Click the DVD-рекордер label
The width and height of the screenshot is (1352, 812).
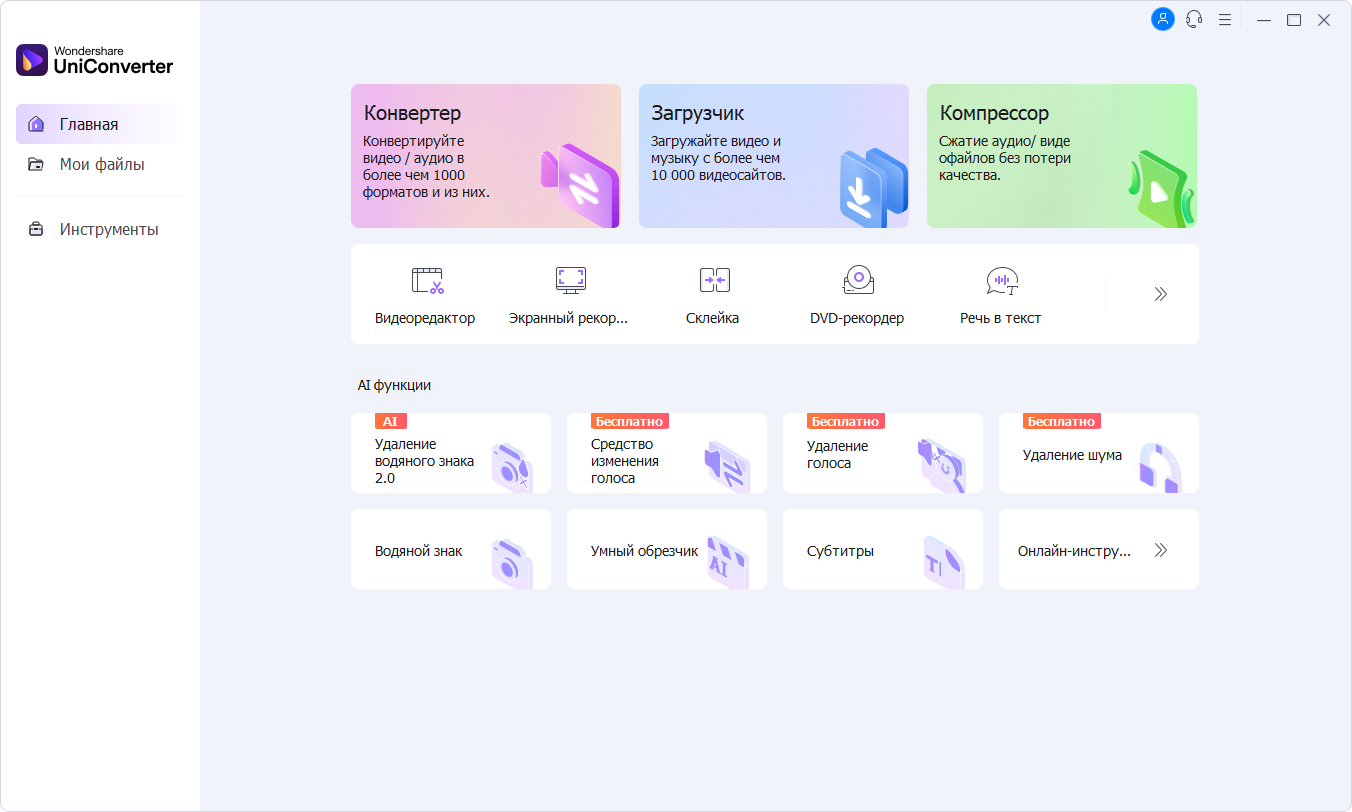click(x=857, y=318)
